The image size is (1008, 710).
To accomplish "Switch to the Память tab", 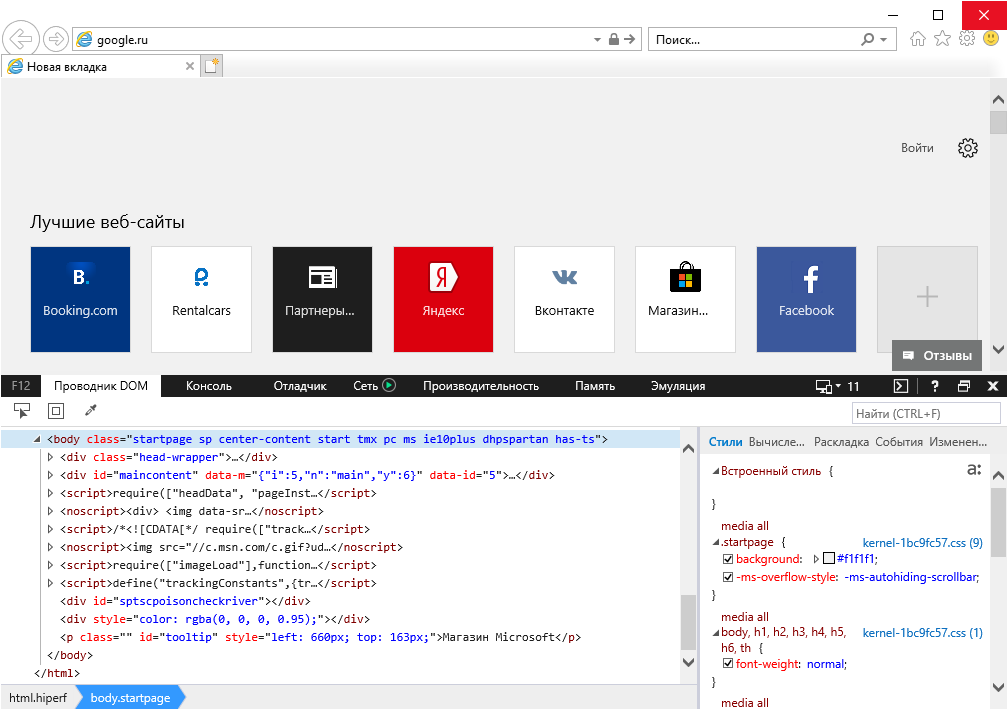I will pyautogui.click(x=595, y=386).
